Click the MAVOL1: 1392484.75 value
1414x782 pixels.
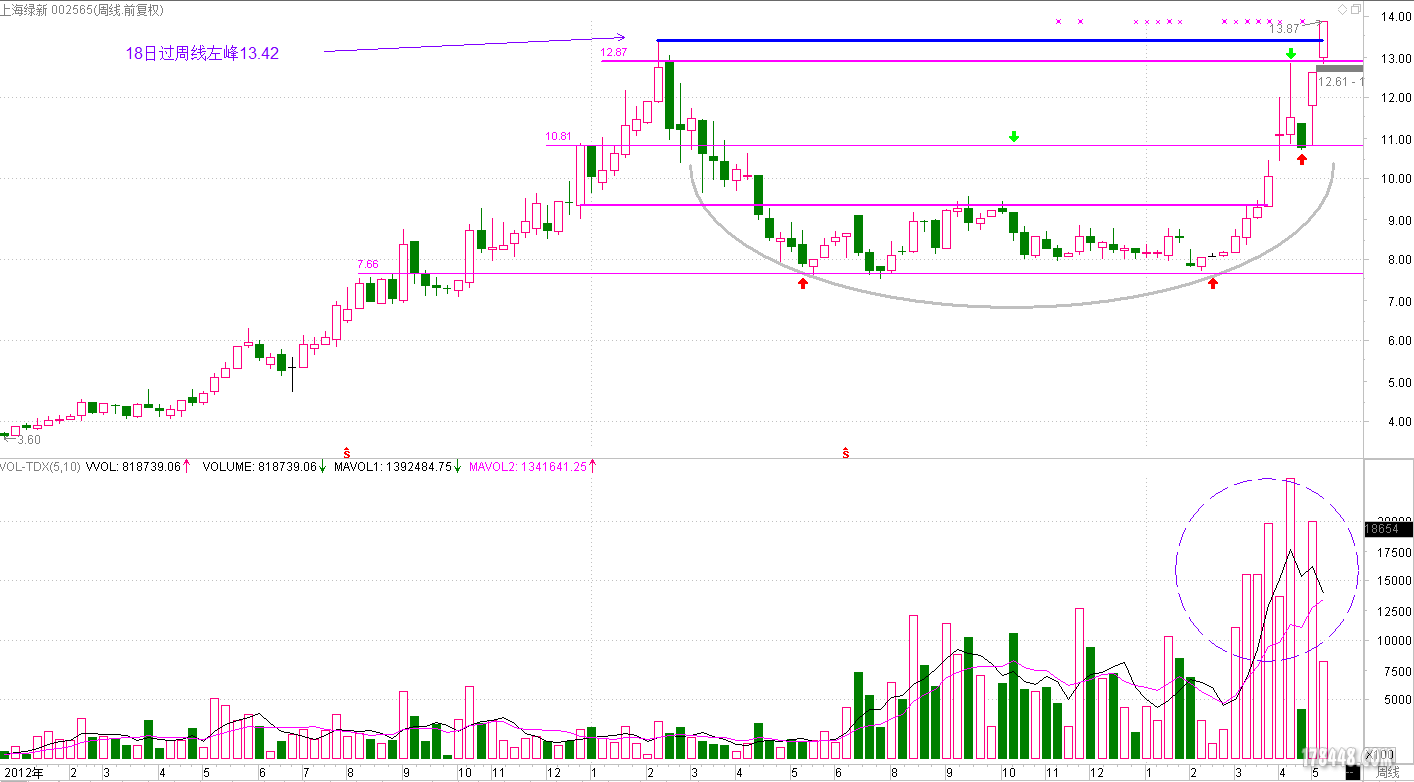392,466
